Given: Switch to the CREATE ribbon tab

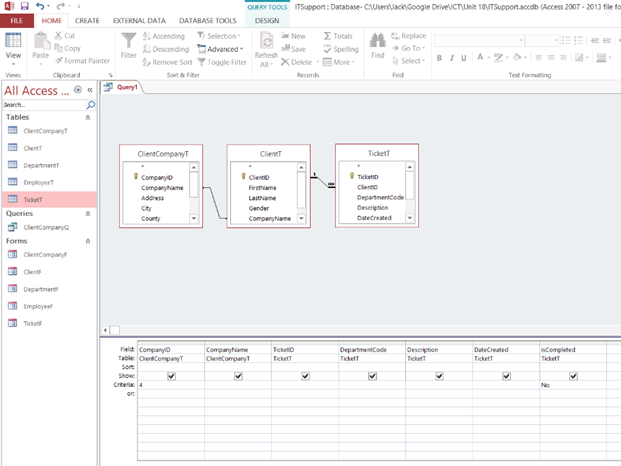Looking at the screenshot, I should [87, 21].
